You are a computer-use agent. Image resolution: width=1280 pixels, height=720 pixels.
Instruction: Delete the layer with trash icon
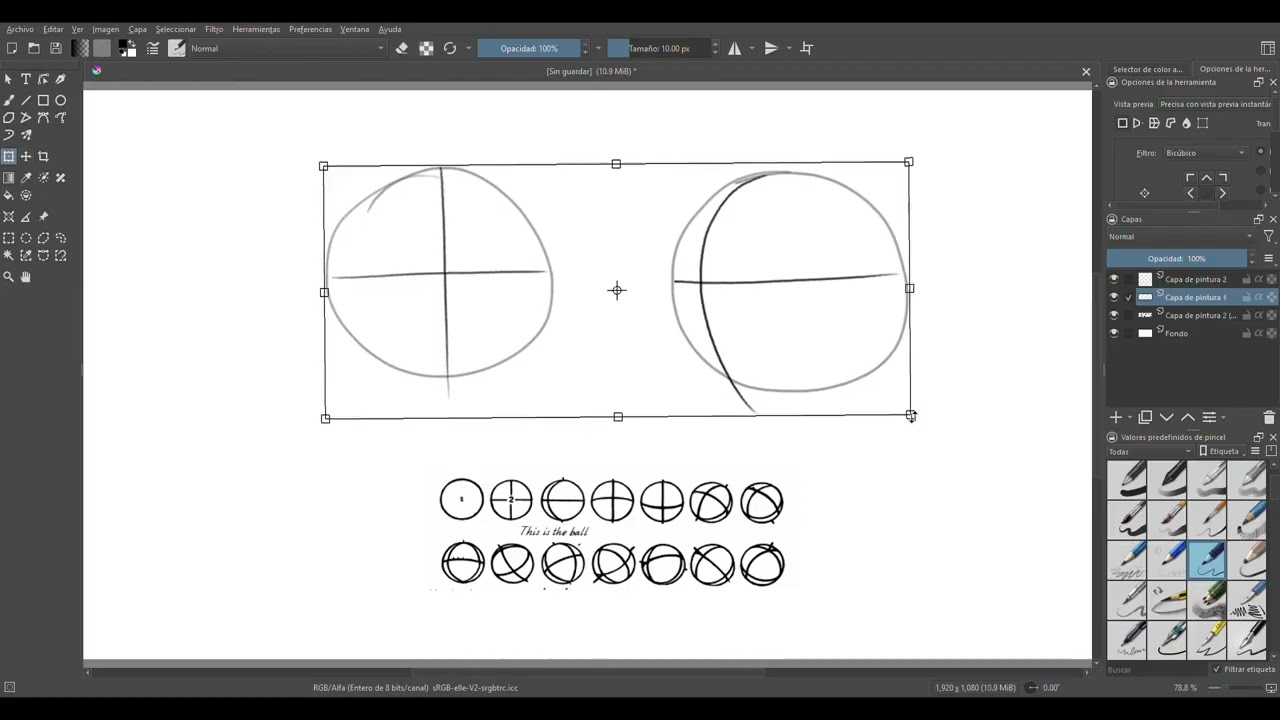coord(1269,417)
